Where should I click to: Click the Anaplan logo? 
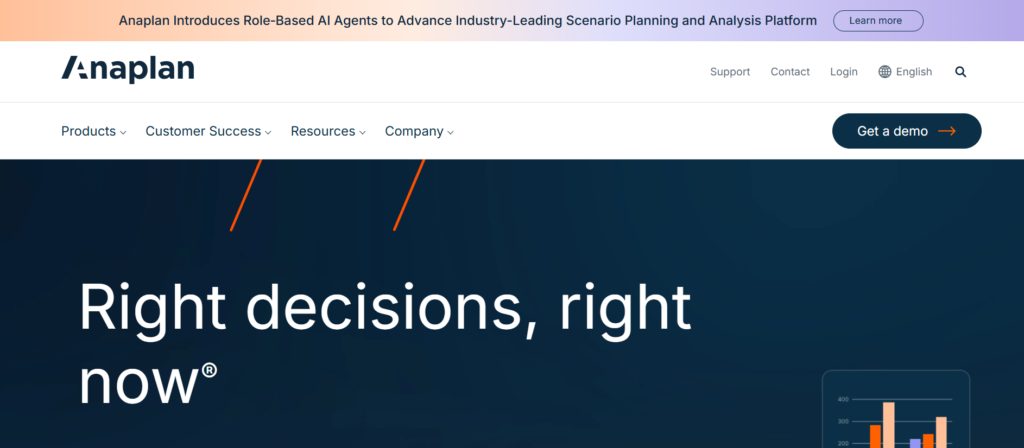coord(128,69)
